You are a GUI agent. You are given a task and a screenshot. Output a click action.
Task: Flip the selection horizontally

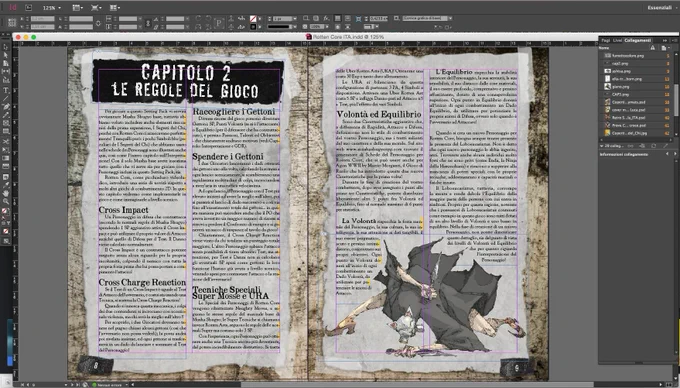click(198, 26)
